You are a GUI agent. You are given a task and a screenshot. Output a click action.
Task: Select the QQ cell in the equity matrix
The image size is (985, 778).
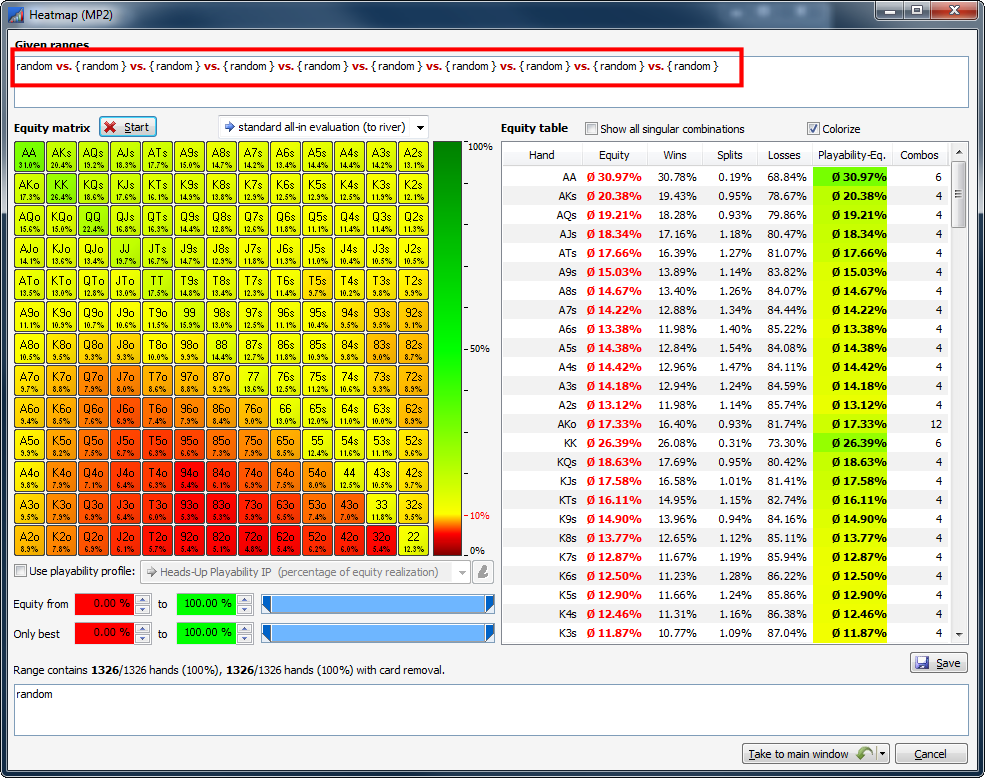(93, 221)
